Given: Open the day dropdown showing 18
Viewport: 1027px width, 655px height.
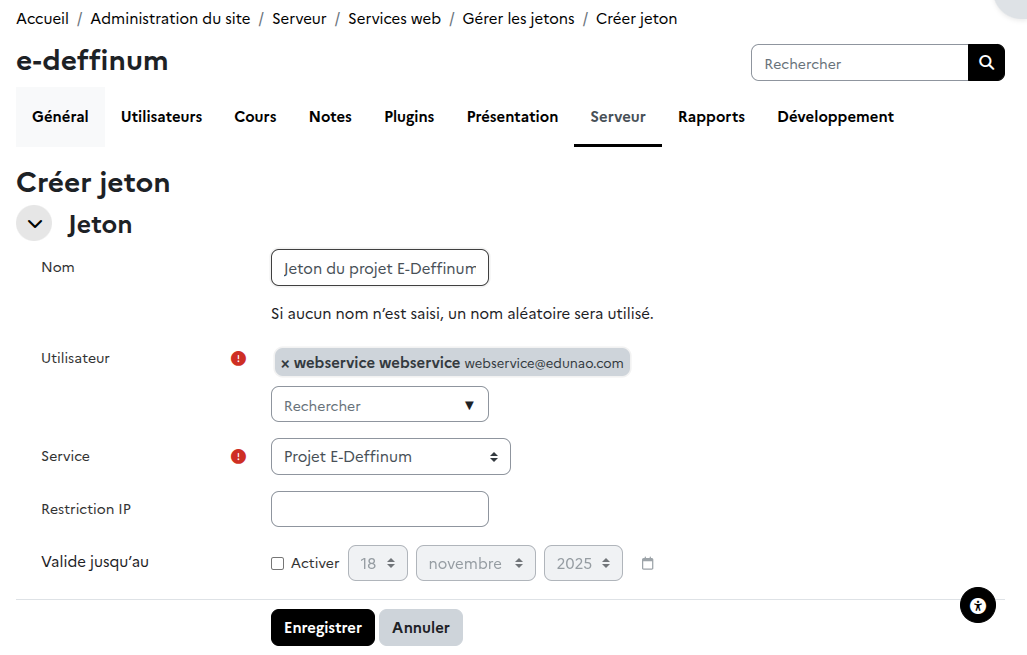Looking at the screenshot, I should [378, 563].
